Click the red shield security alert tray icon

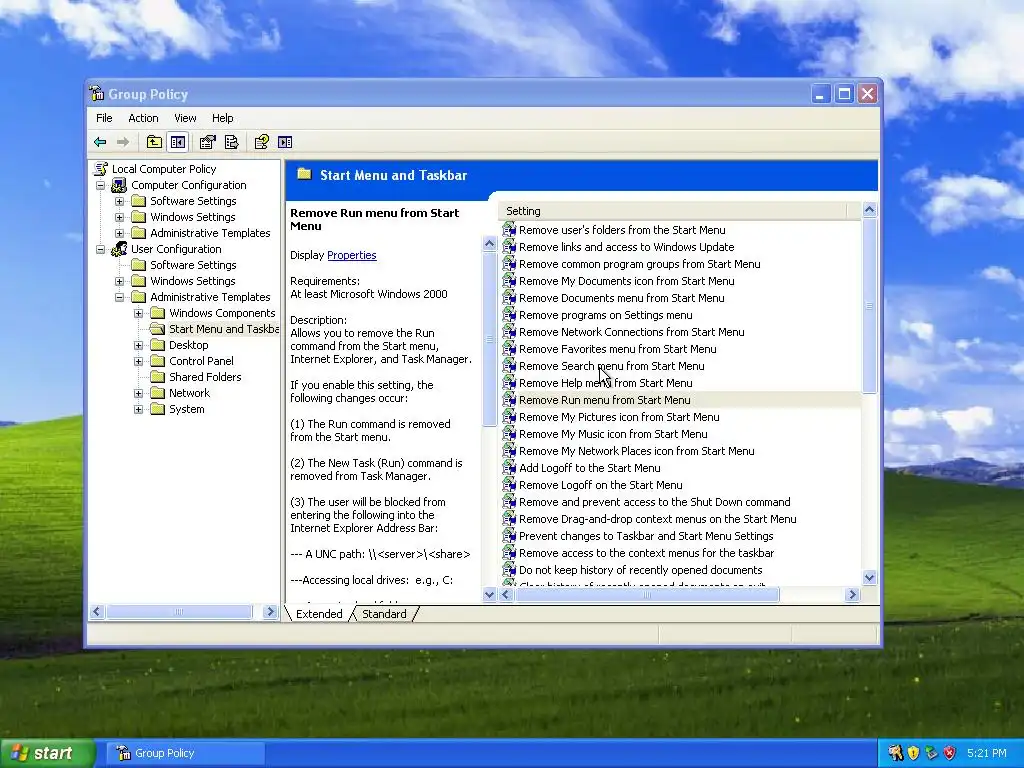(950, 753)
